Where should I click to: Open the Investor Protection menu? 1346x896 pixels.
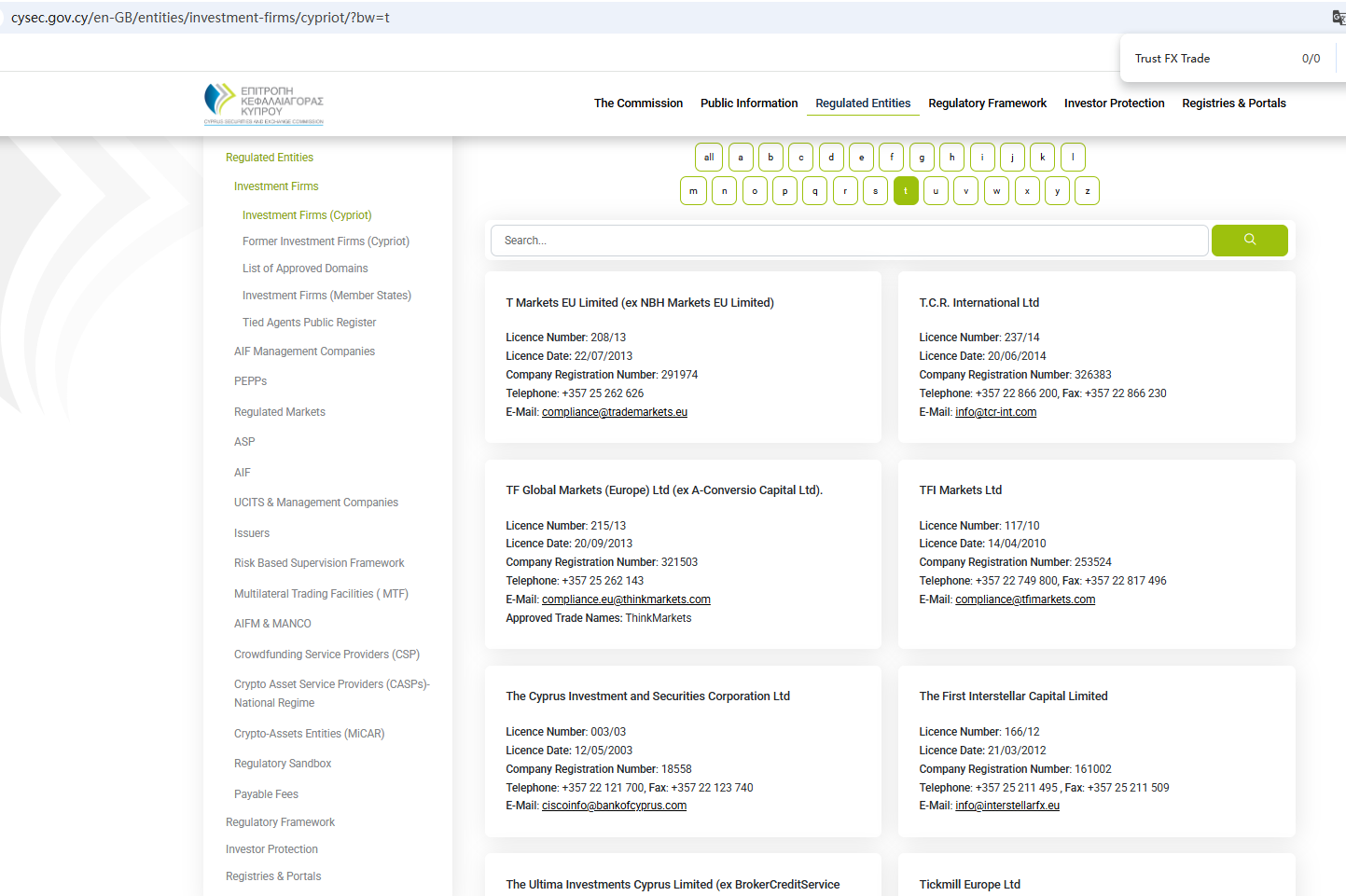pos(1114,103)
